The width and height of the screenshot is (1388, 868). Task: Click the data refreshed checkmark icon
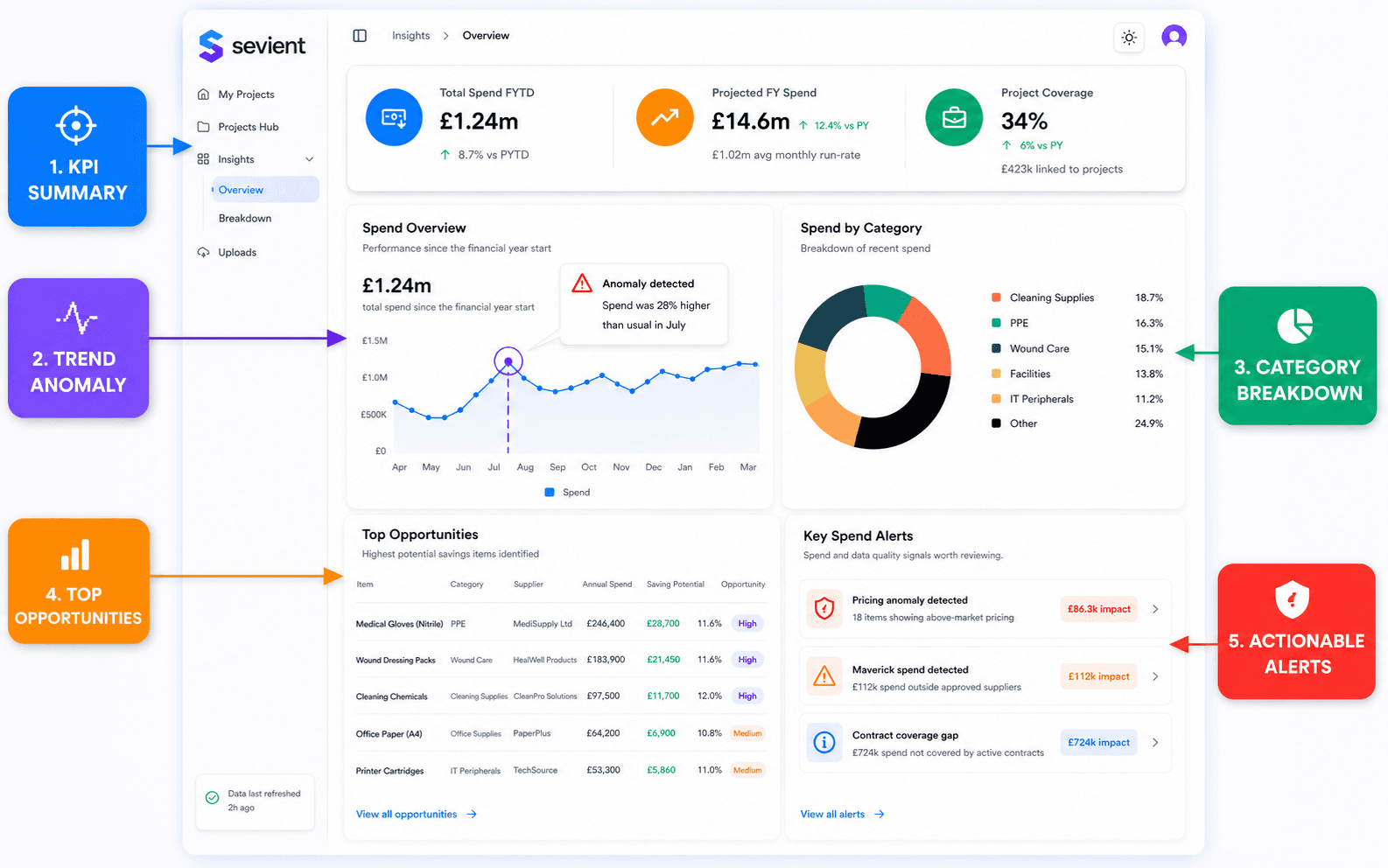pos(212,798)
